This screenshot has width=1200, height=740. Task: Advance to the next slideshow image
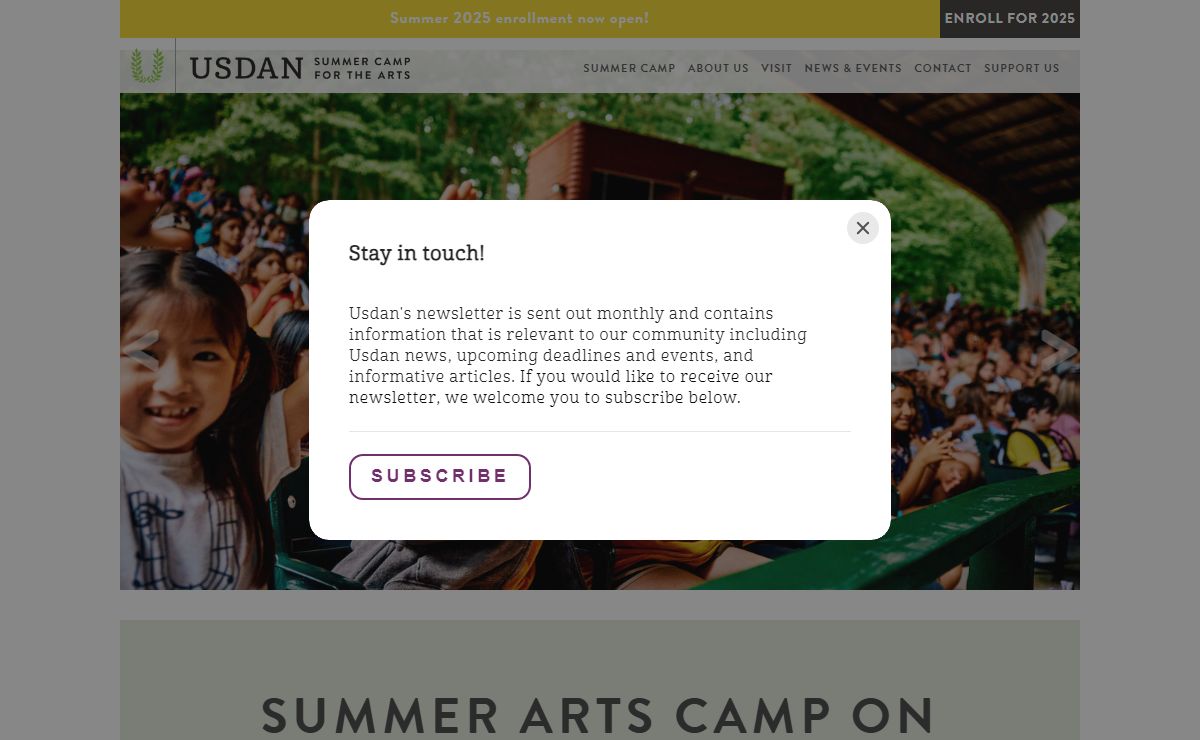[x=1058, y=350]
